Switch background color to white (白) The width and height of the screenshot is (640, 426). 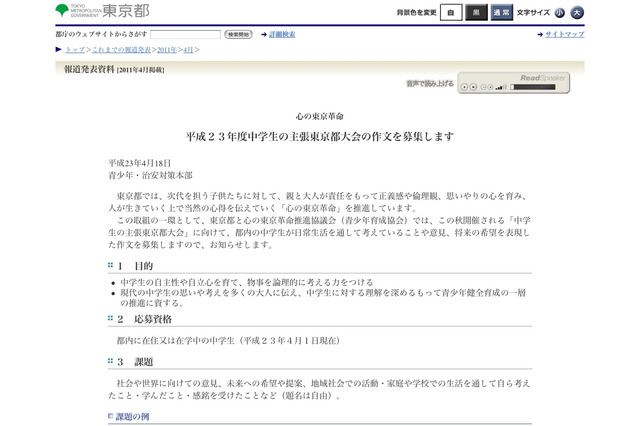coord(451,13)
